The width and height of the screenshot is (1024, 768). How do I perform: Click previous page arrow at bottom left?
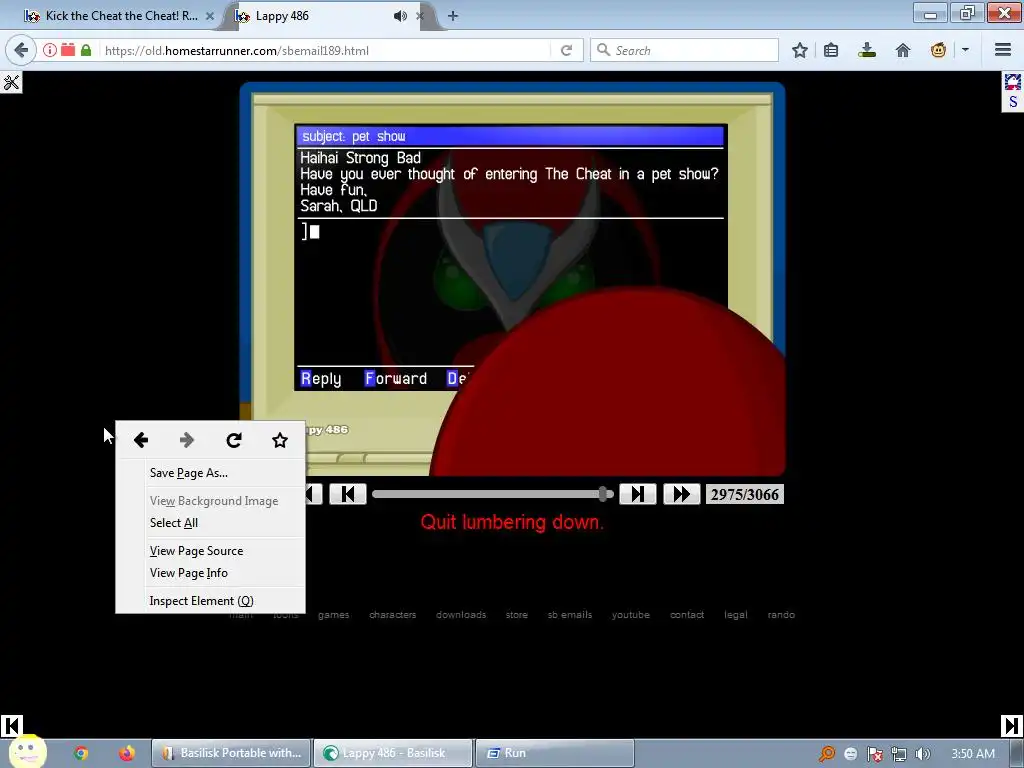tap(11, 726)
